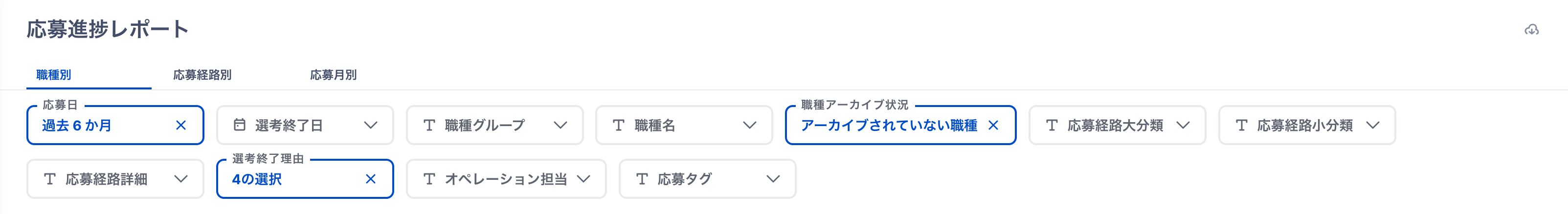This screenshot has height=214, width=1568.
Task: Click the 過去 6 か月 date value
Action: pyautogui.click(x=77, y=125)
